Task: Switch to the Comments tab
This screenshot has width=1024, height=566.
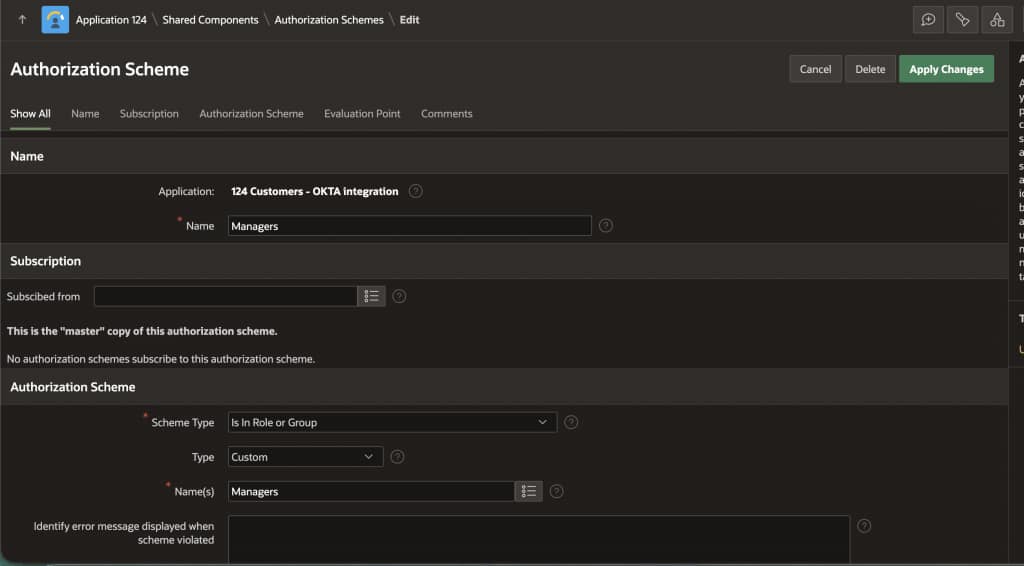Action: click(447, 114)
